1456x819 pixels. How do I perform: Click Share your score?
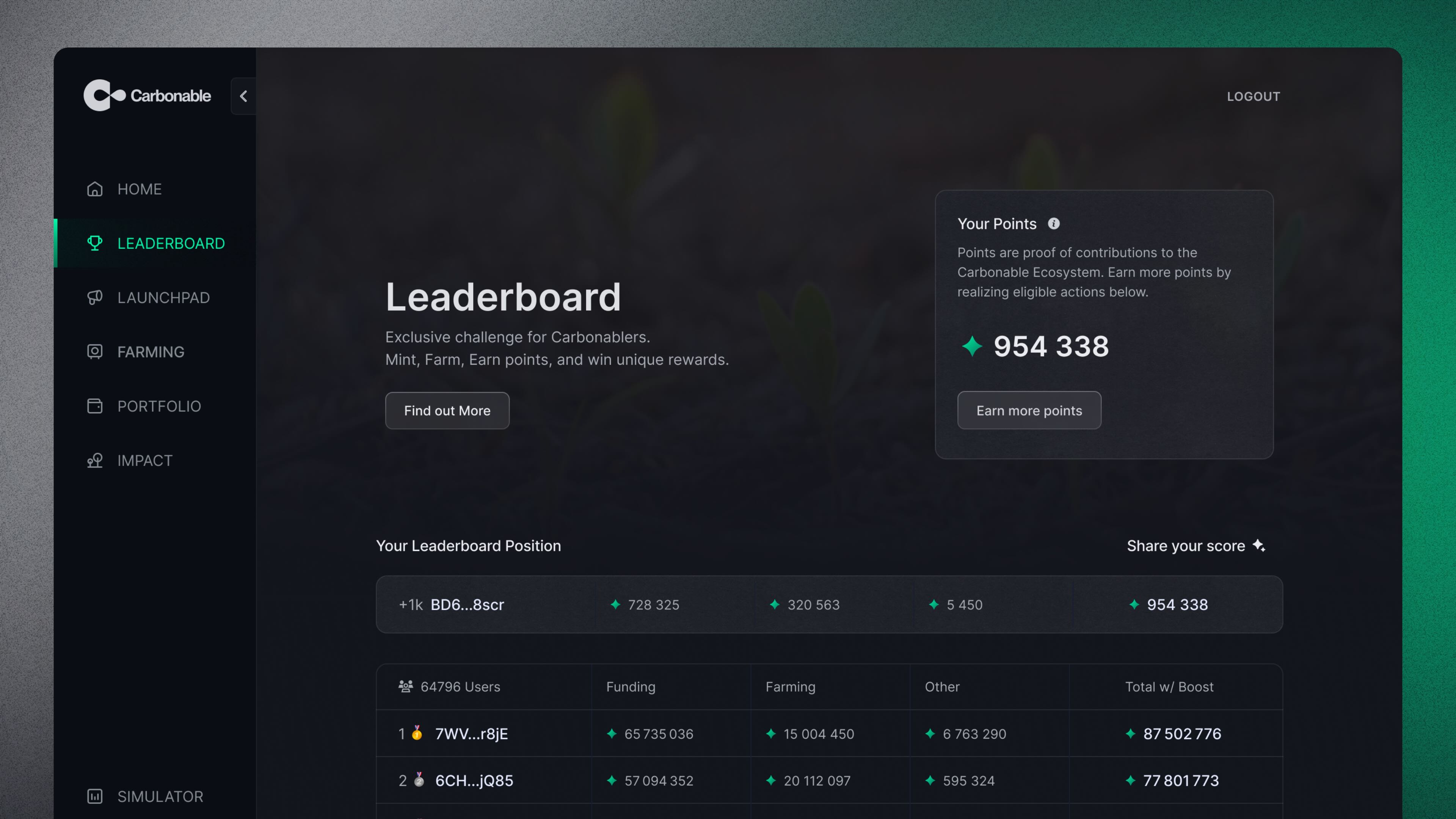click(x=1196, y=546)
